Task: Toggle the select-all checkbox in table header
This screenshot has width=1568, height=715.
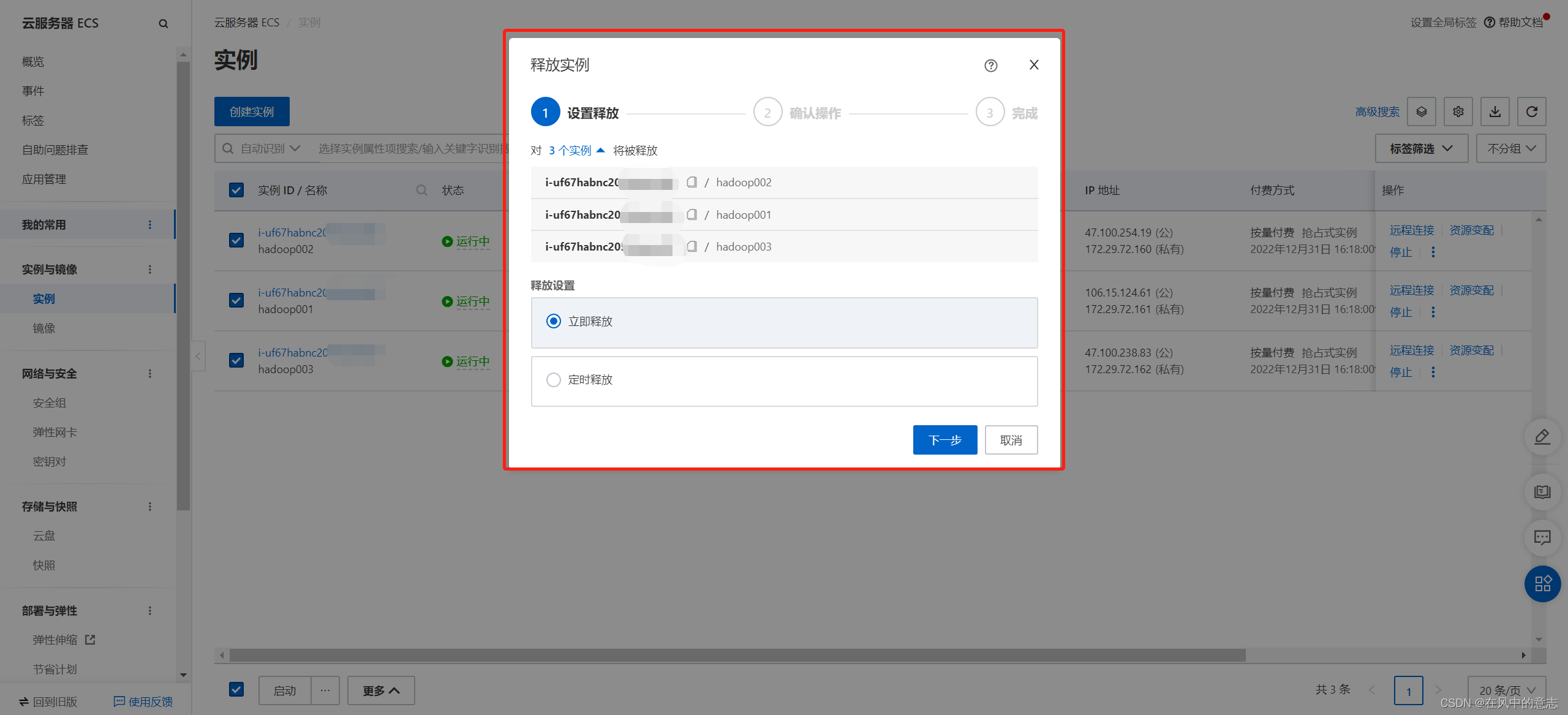Action: (x=236, y=190)
